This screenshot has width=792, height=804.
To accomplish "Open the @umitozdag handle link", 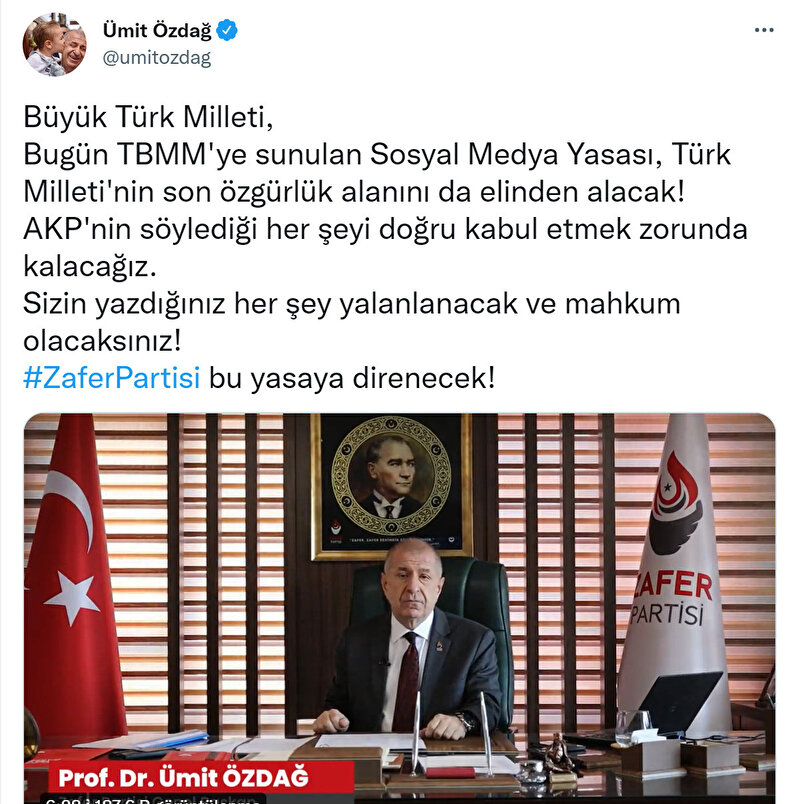I will click(x=157, y=58).
